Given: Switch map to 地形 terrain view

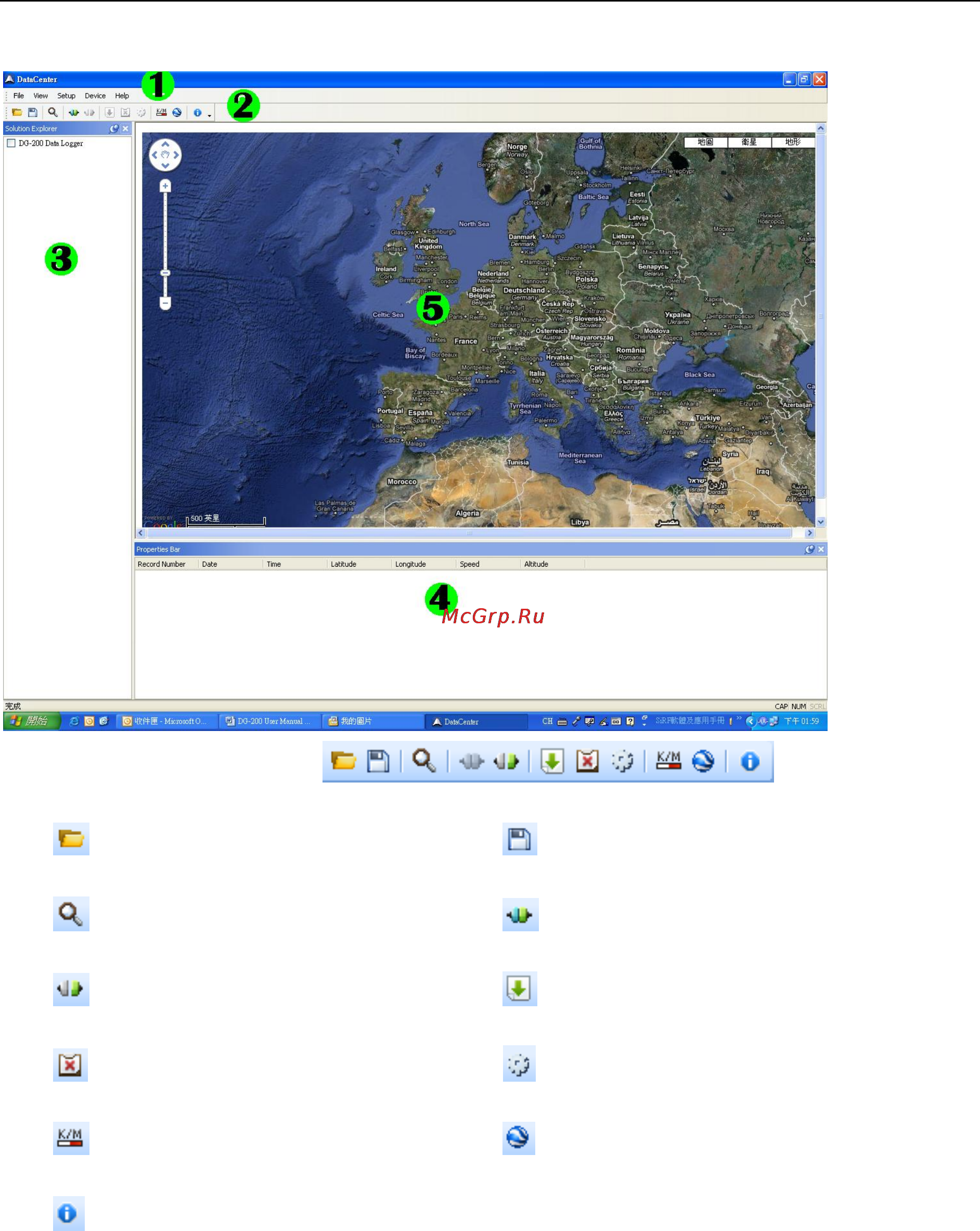Looking at the screenshot, I should click(793, 142).
